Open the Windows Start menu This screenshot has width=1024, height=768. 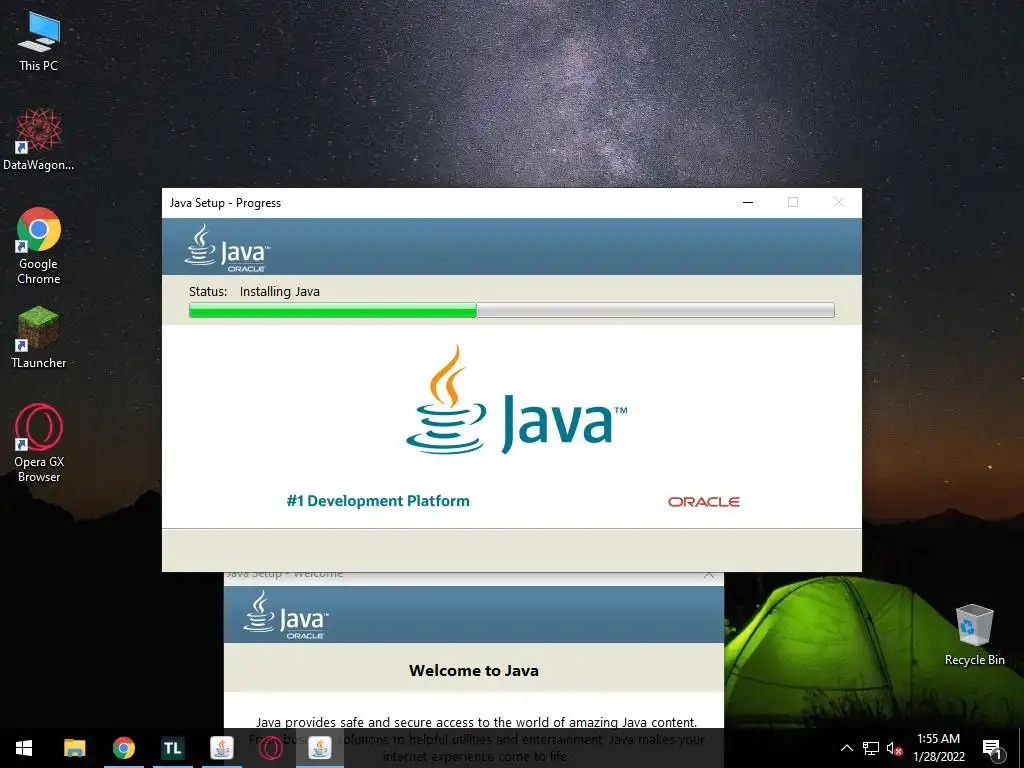click(x=24, y=748)
